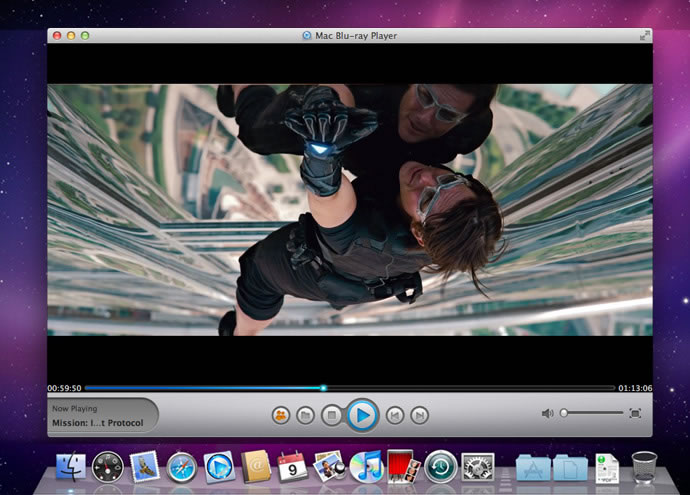
Task: Skip to the next chapter
Action: [420, 415]
